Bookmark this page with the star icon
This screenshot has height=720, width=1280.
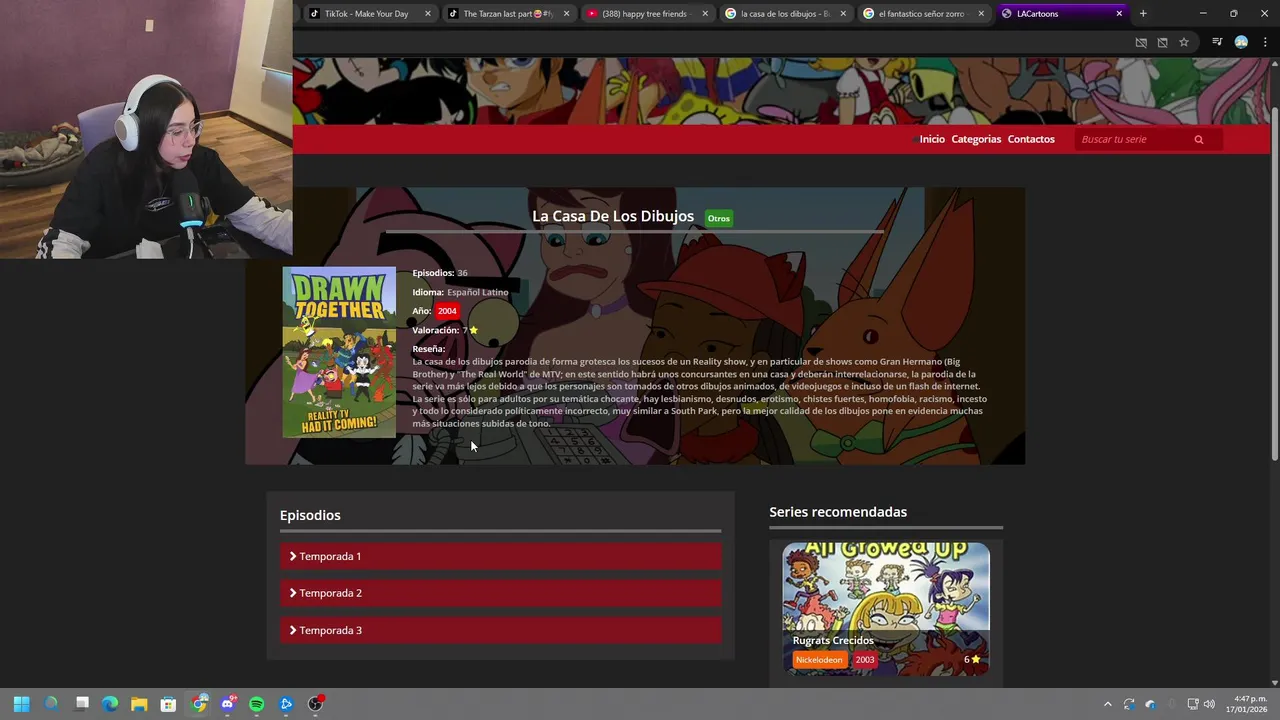pyautogui.click(x=1184, y=42)
